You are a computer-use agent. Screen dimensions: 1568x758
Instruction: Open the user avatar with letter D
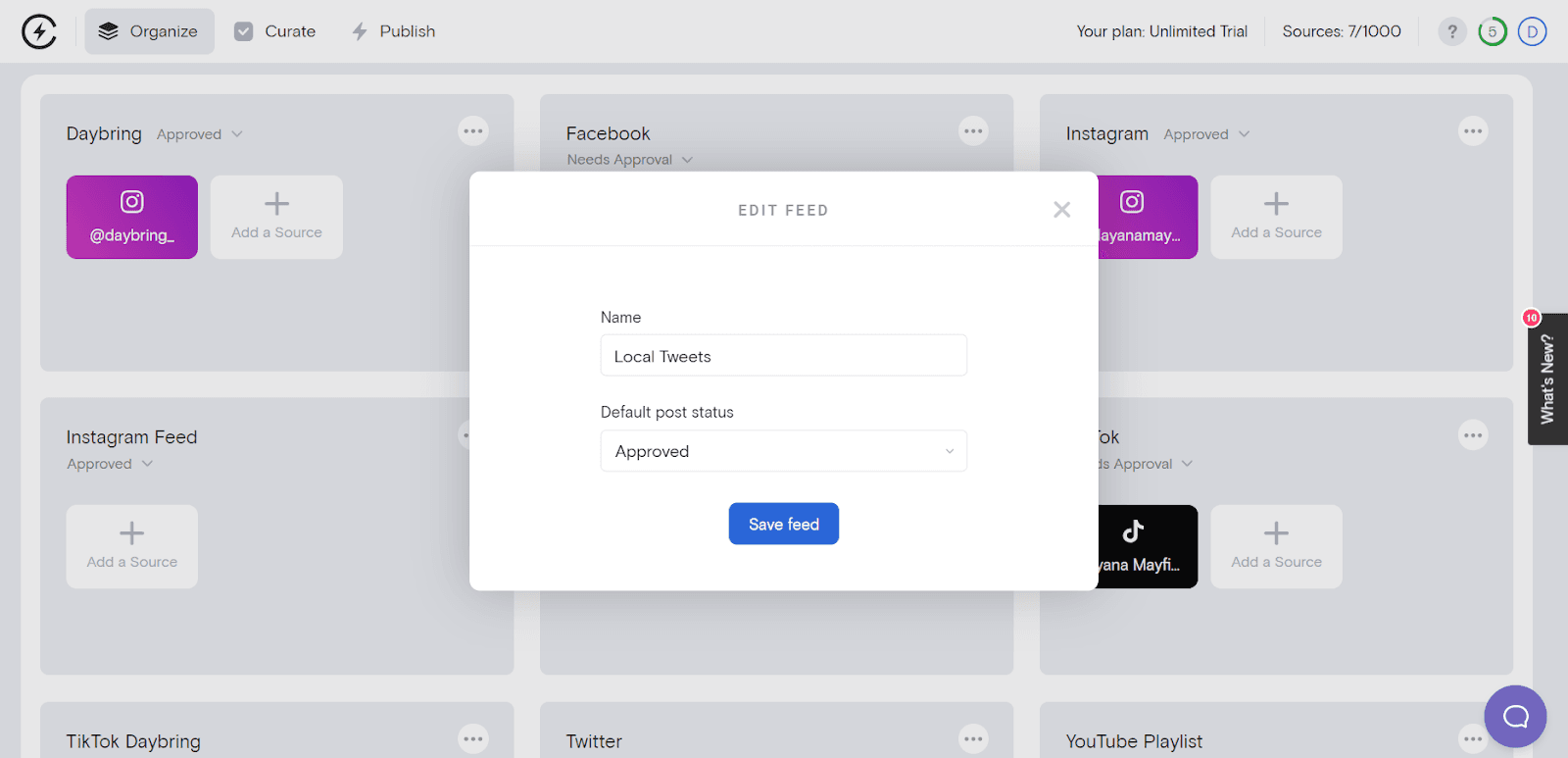click(x=1533, y=31)
